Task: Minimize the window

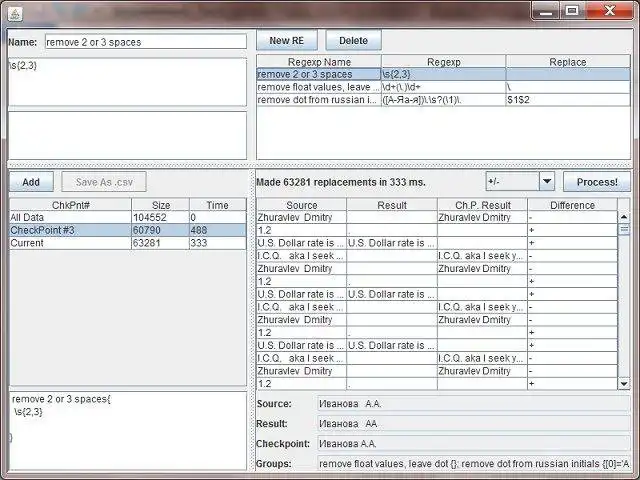Action: pyautogui.click(x=546, y=11)
